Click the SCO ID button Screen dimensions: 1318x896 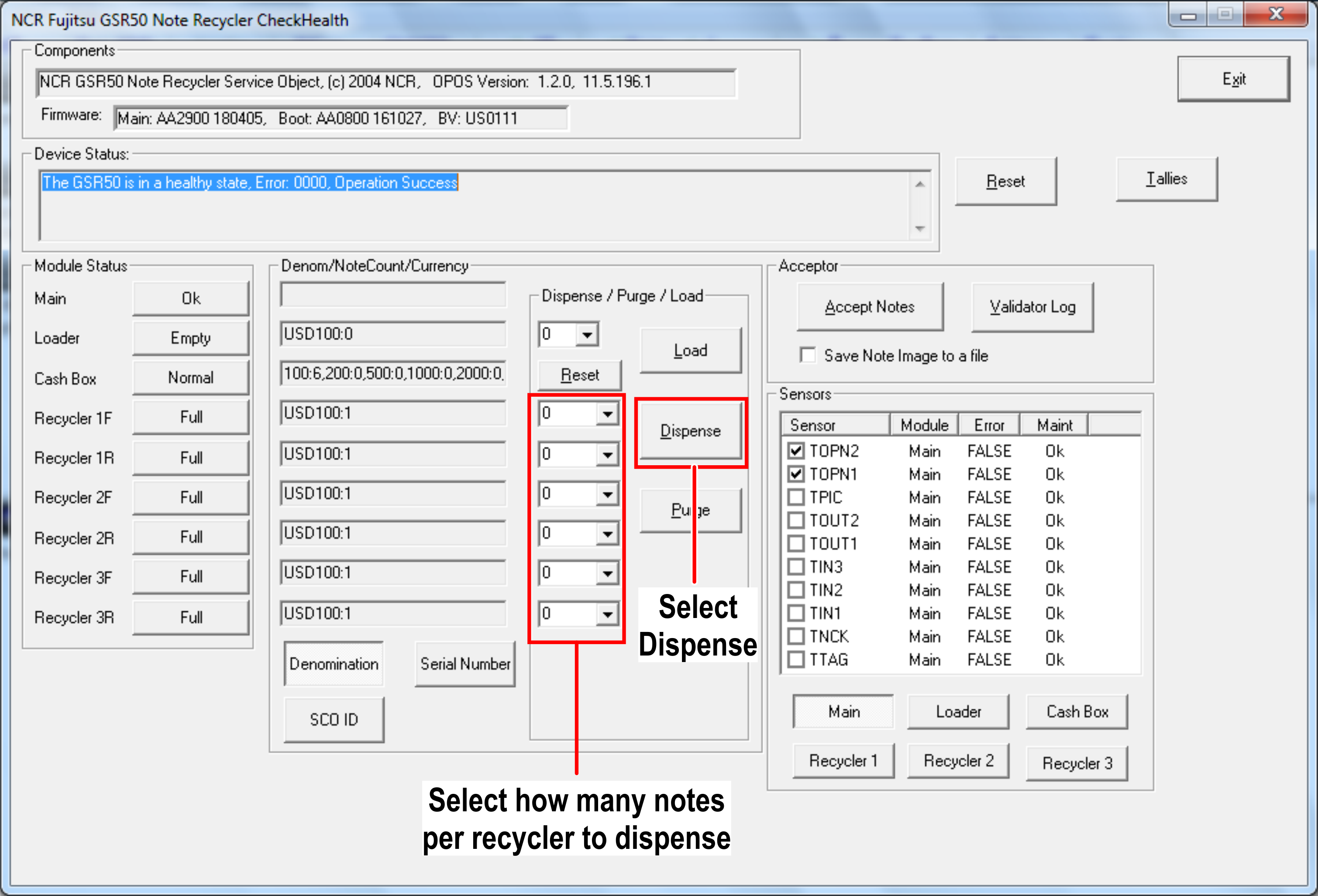[x=334, y=720]
